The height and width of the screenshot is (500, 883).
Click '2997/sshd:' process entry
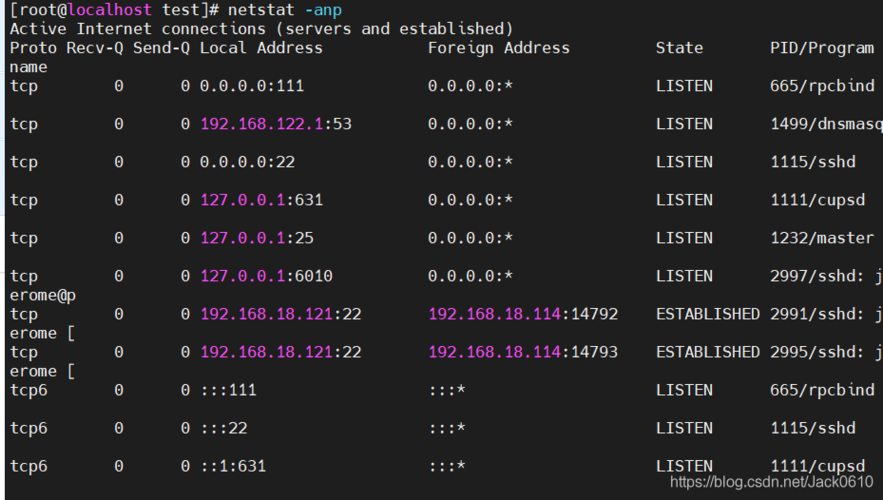click(x=817, y=276)
